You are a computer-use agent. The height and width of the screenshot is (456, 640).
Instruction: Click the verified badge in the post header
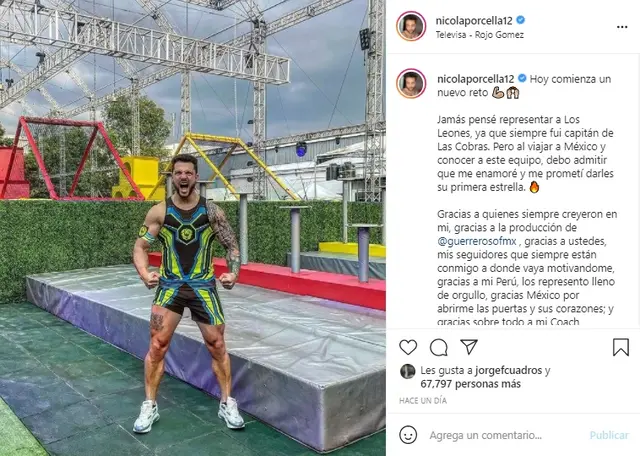click(x=520, y=20)
